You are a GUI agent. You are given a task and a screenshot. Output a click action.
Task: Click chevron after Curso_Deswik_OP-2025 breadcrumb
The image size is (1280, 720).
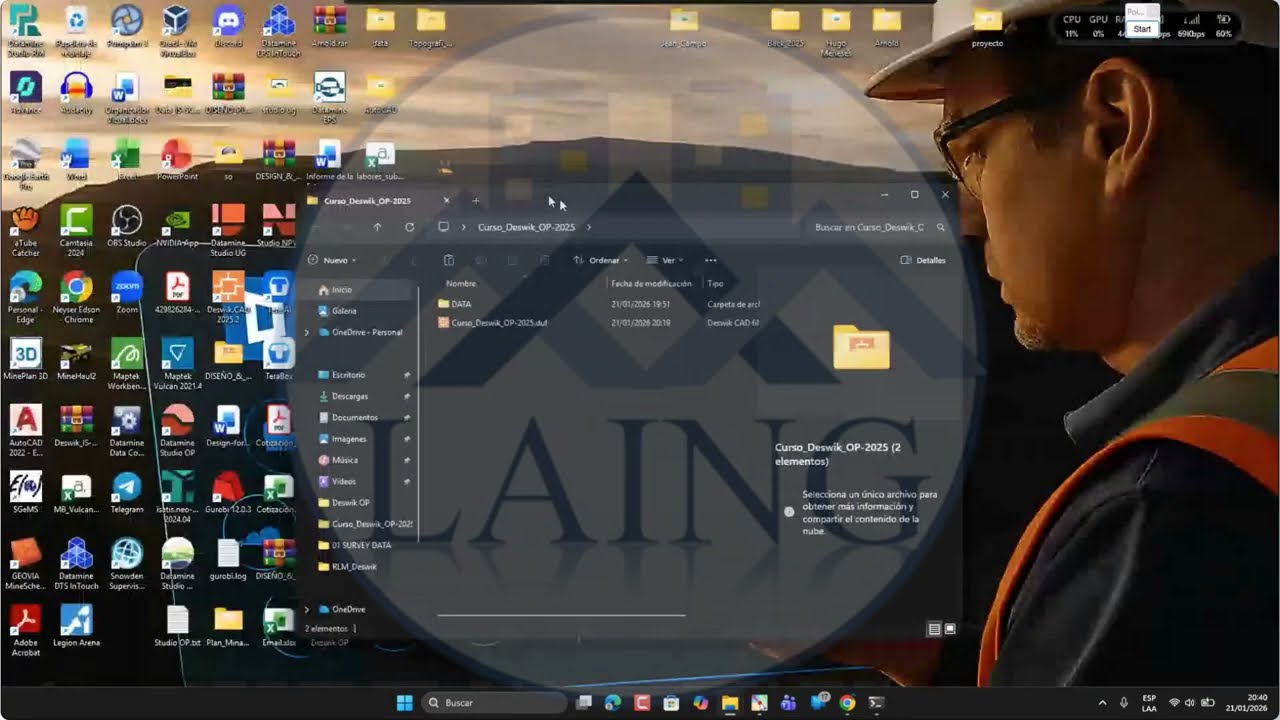(x=589, y=227)
